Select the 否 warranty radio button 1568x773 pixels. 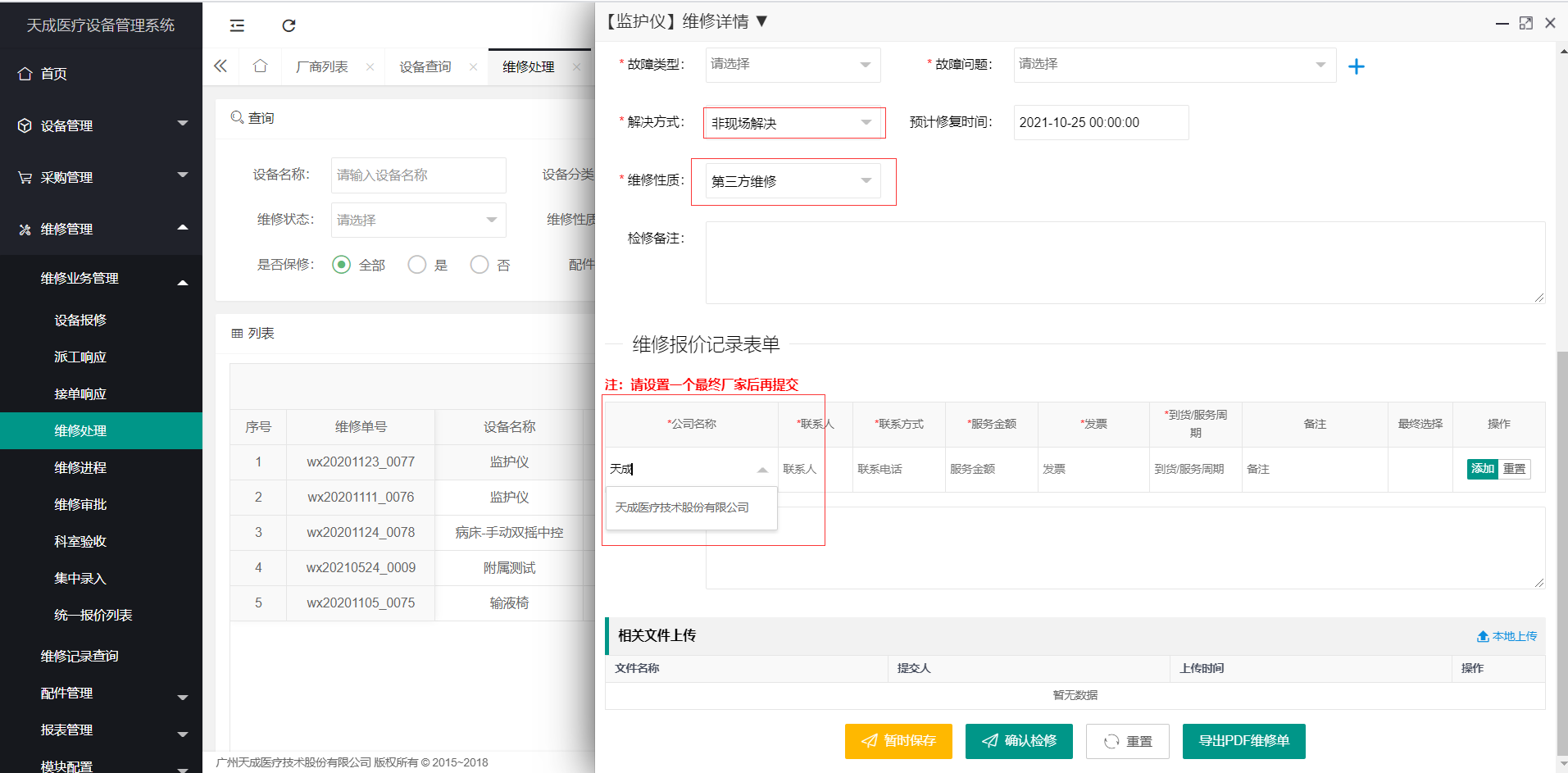[x=479, y=265]
